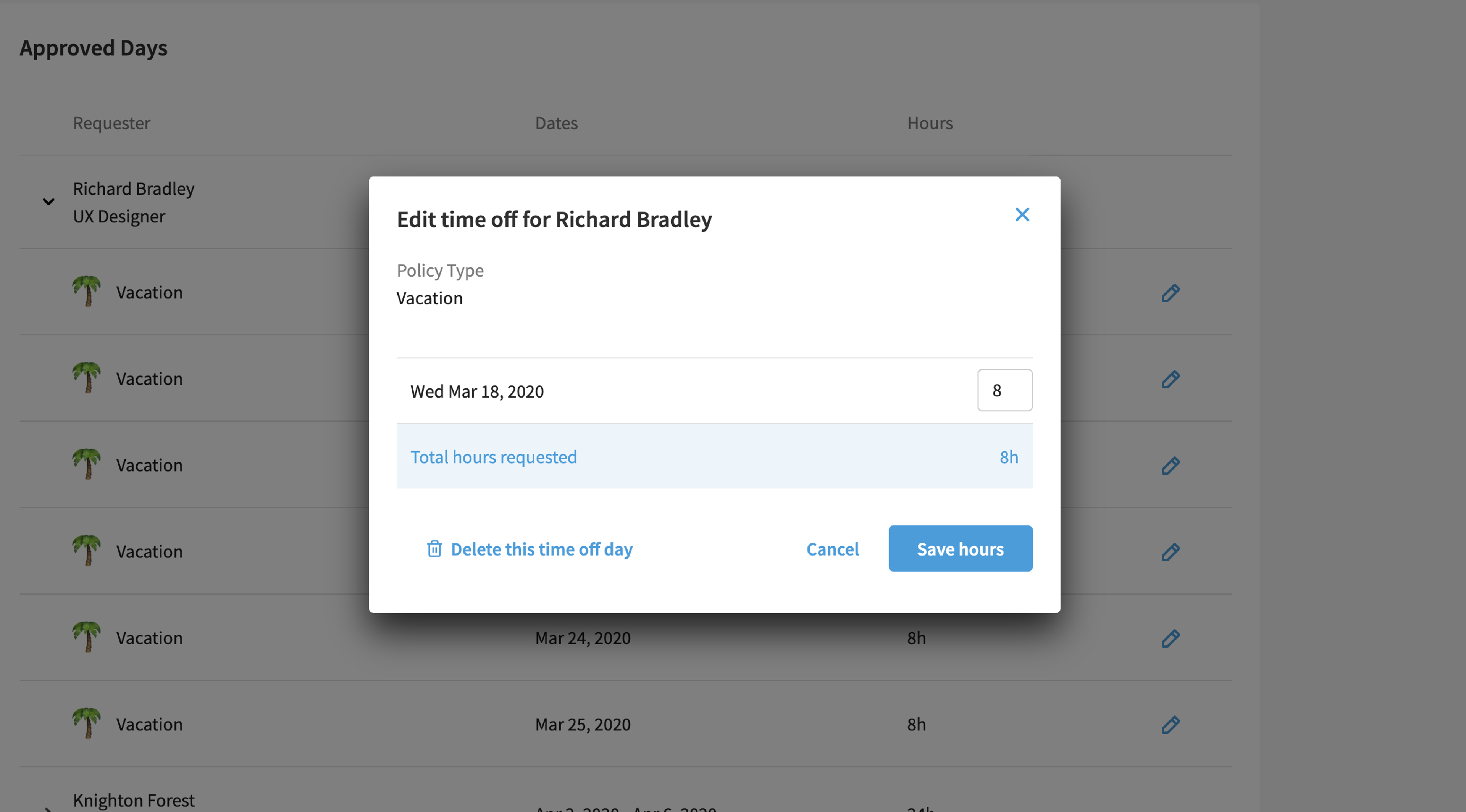
Task: Click palm tree icon of Mar 25 vacation
Action: point(87,723)
